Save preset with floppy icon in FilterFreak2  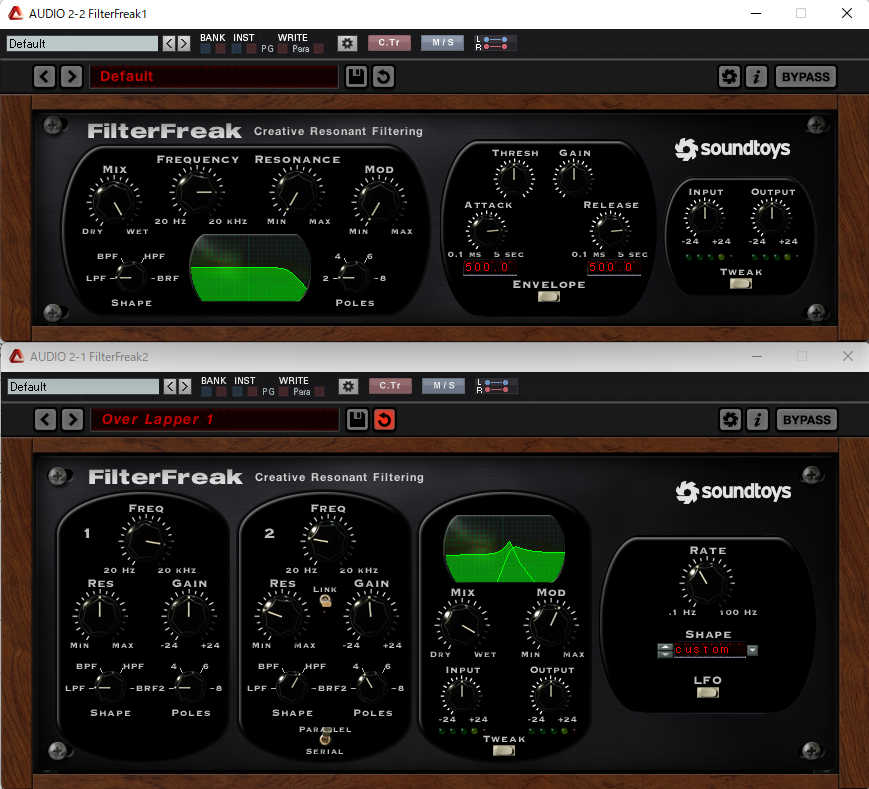[357, 419]
